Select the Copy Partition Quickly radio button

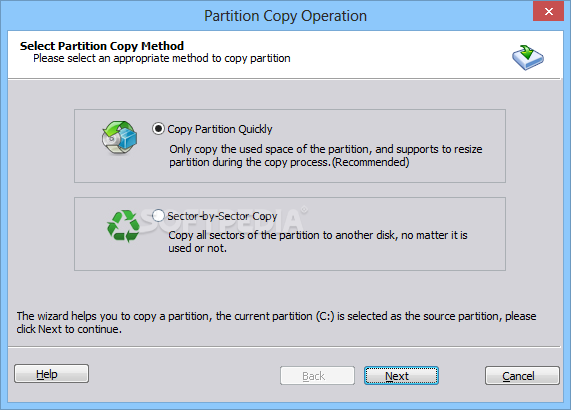coord(158,129)
